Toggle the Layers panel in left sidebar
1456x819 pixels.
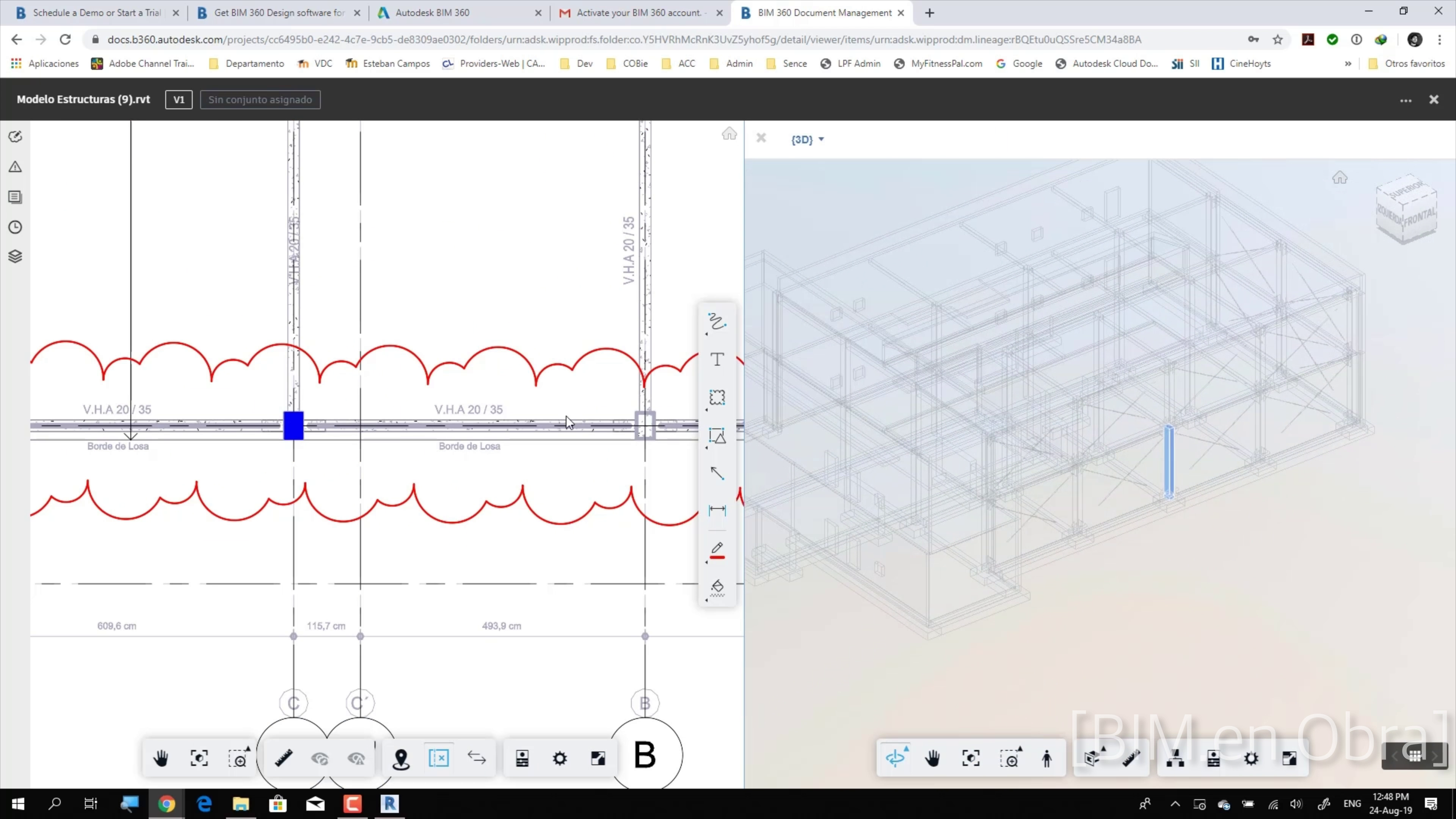click(x=15, y=257)
